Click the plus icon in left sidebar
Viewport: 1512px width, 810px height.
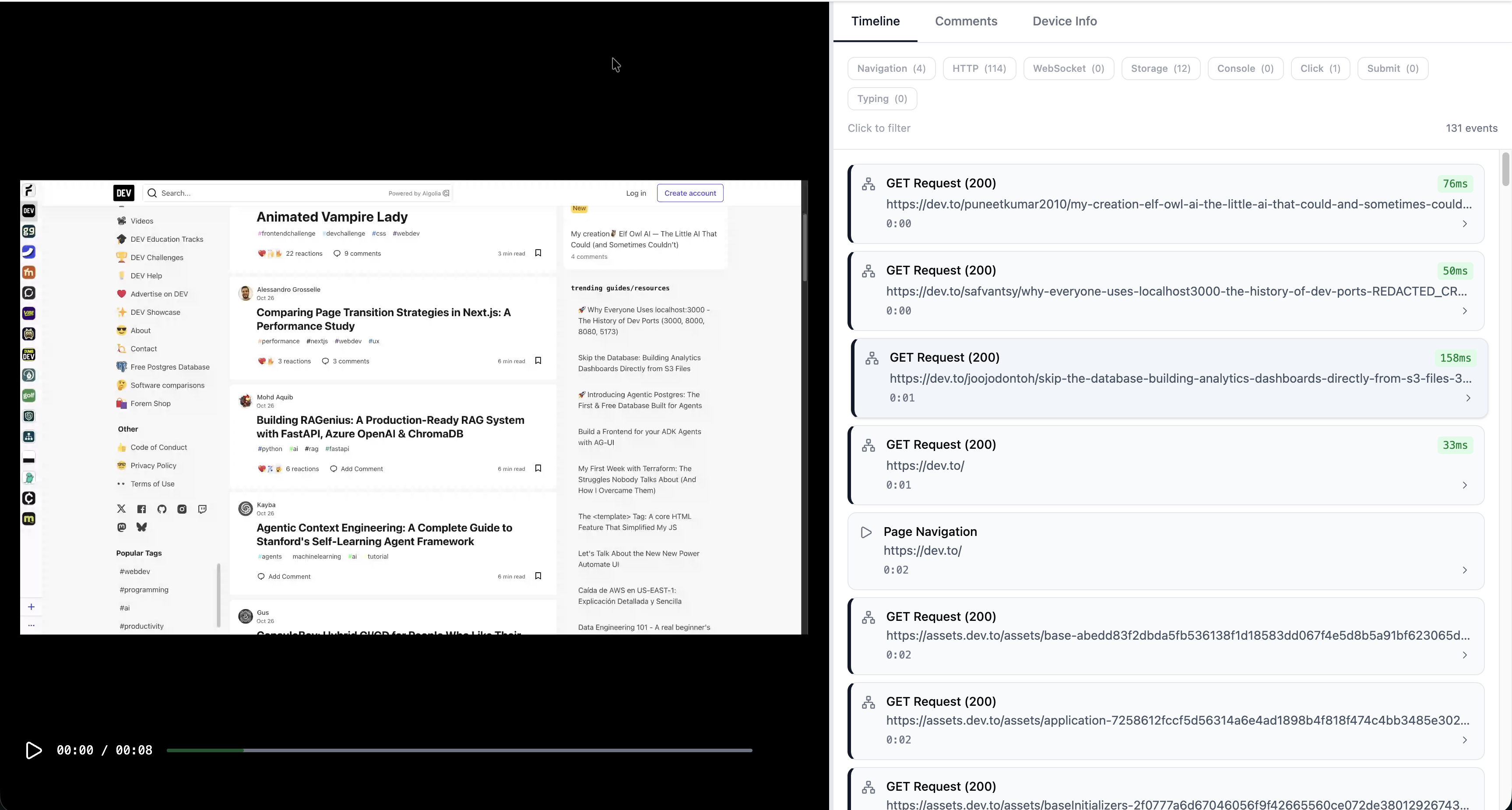tap(31, 607)
